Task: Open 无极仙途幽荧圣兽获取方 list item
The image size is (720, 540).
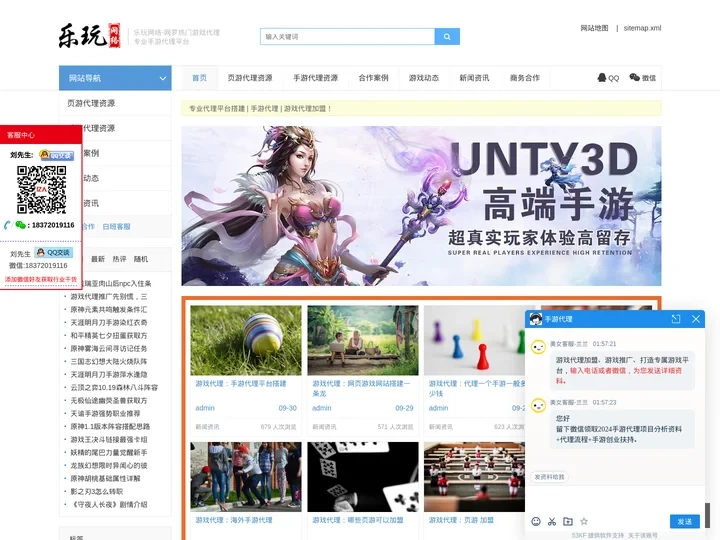Action: [x=109, y=400]
